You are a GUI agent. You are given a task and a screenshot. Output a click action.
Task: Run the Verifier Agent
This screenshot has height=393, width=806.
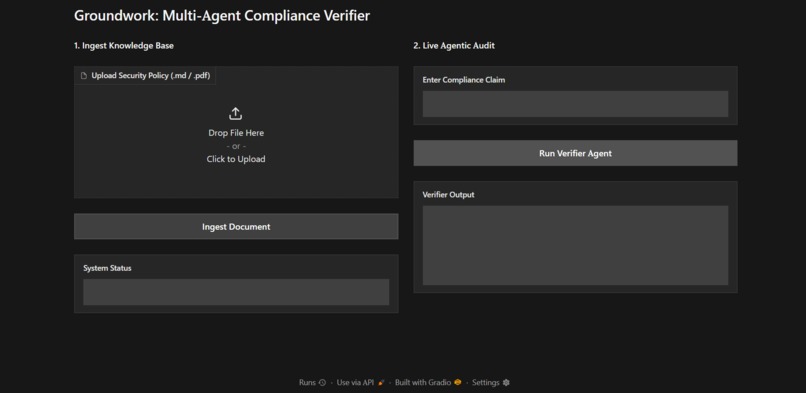click(575, 153)
